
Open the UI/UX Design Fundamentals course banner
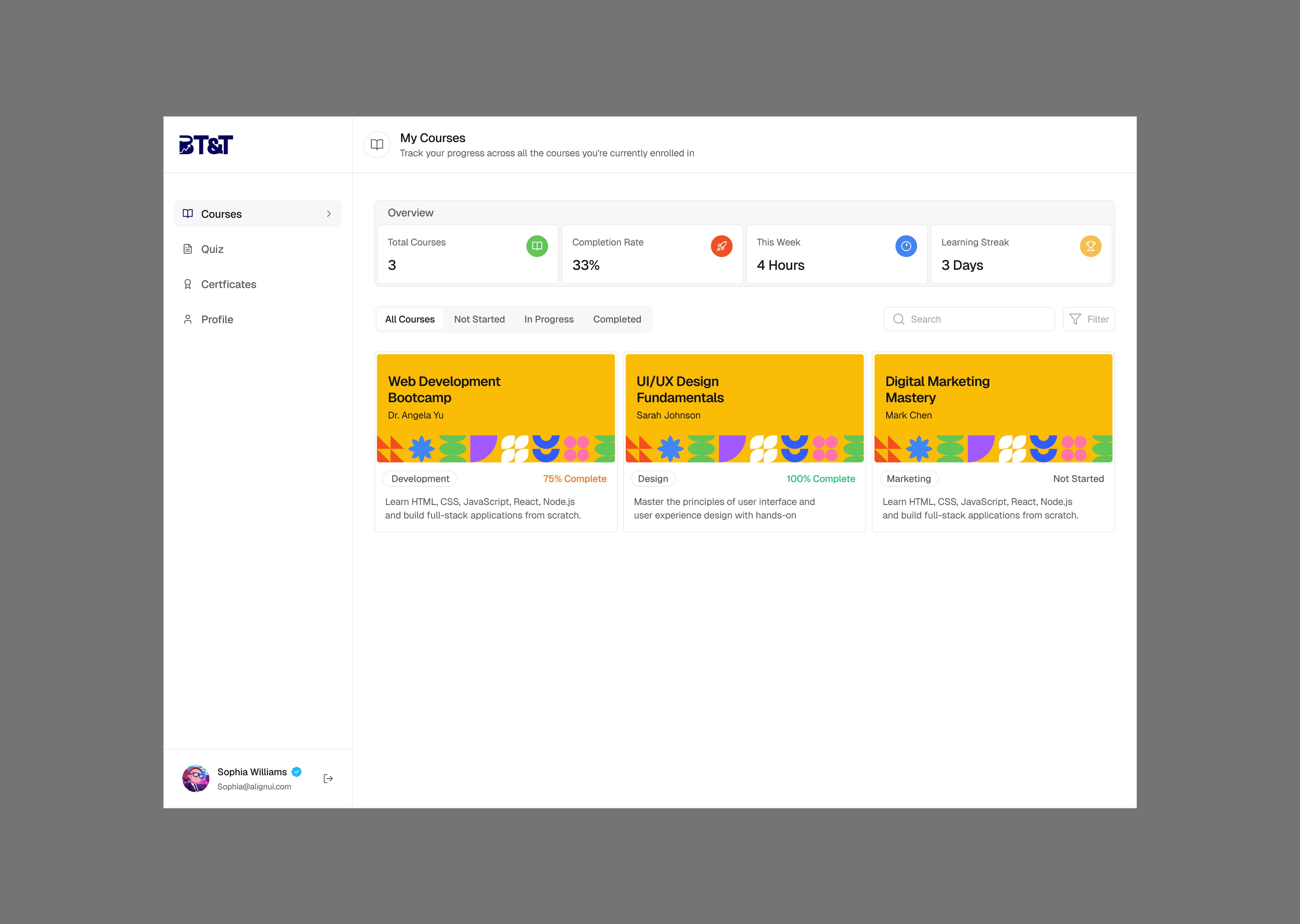(745, 408)
